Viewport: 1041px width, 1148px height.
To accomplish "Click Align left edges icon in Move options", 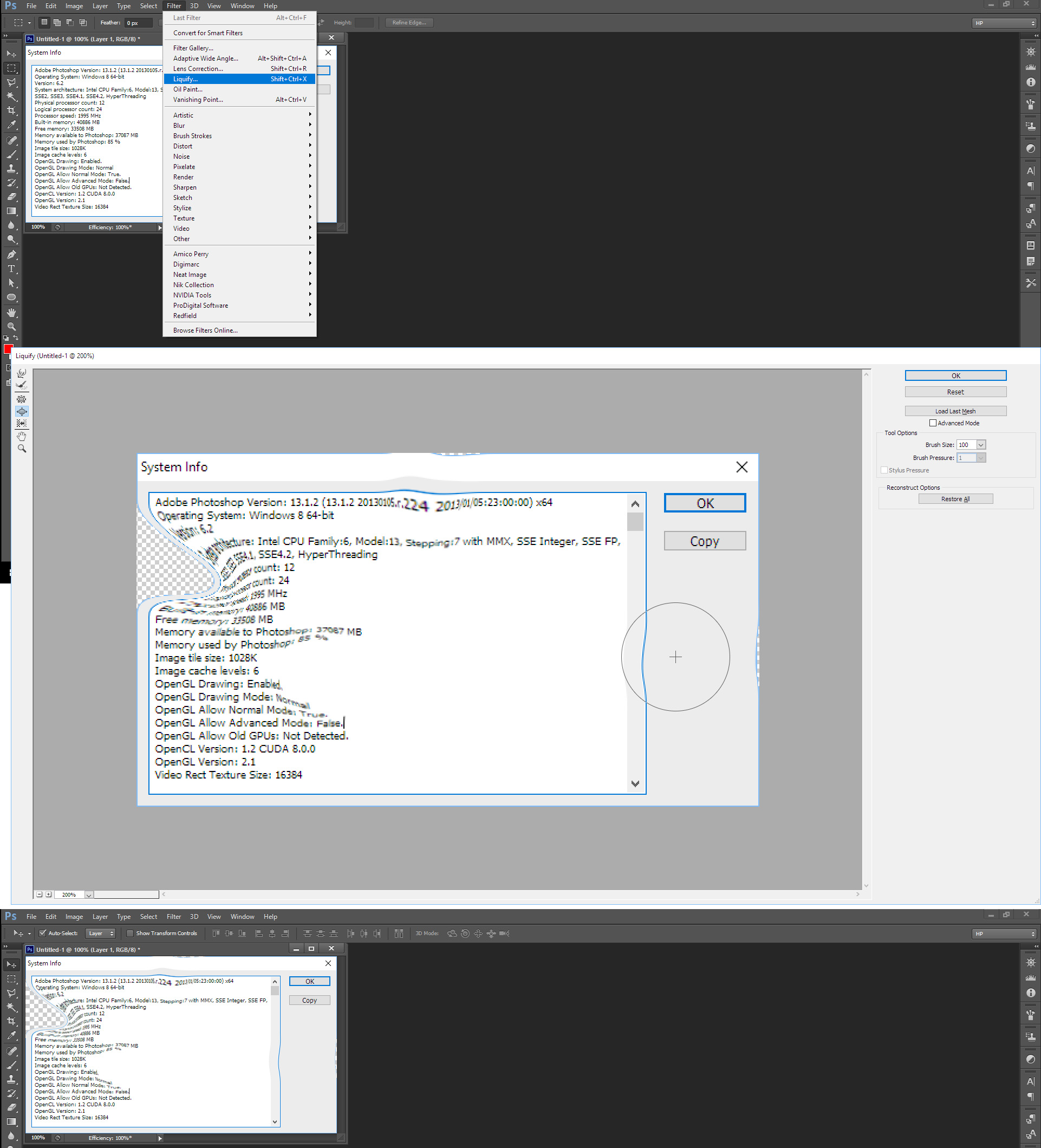I will (258, 933).
